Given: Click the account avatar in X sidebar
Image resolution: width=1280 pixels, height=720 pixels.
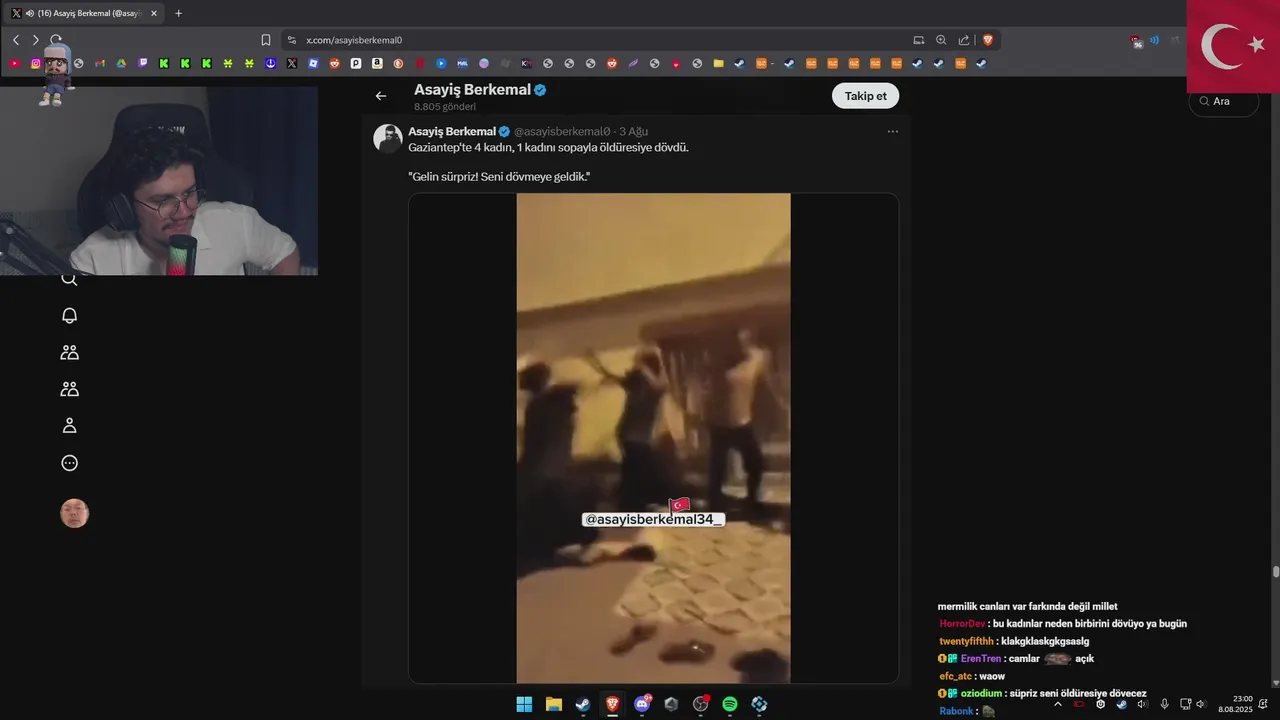Looking at the screenshot, I should click(74, 513).
